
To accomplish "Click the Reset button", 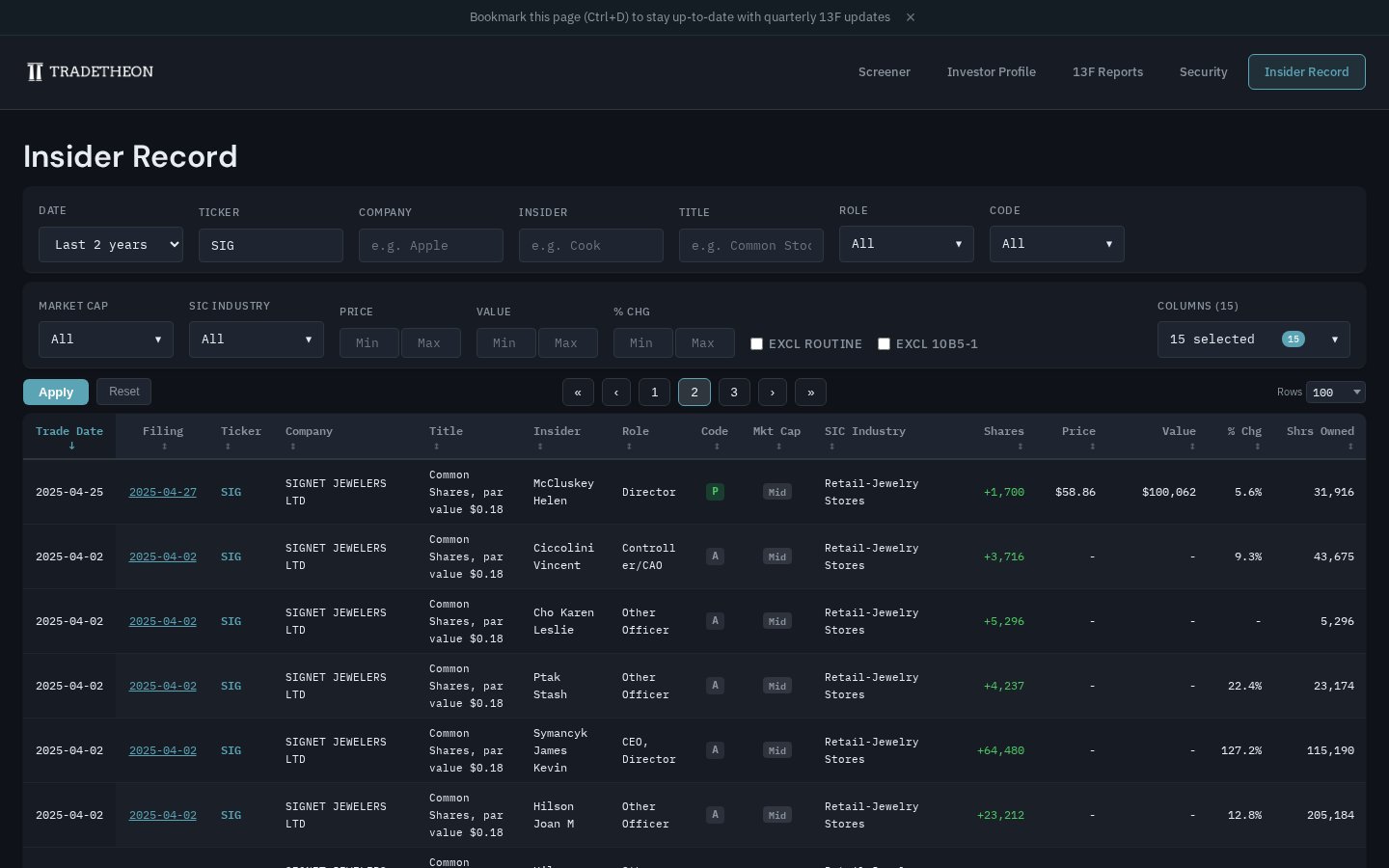I will click(123, 392).
